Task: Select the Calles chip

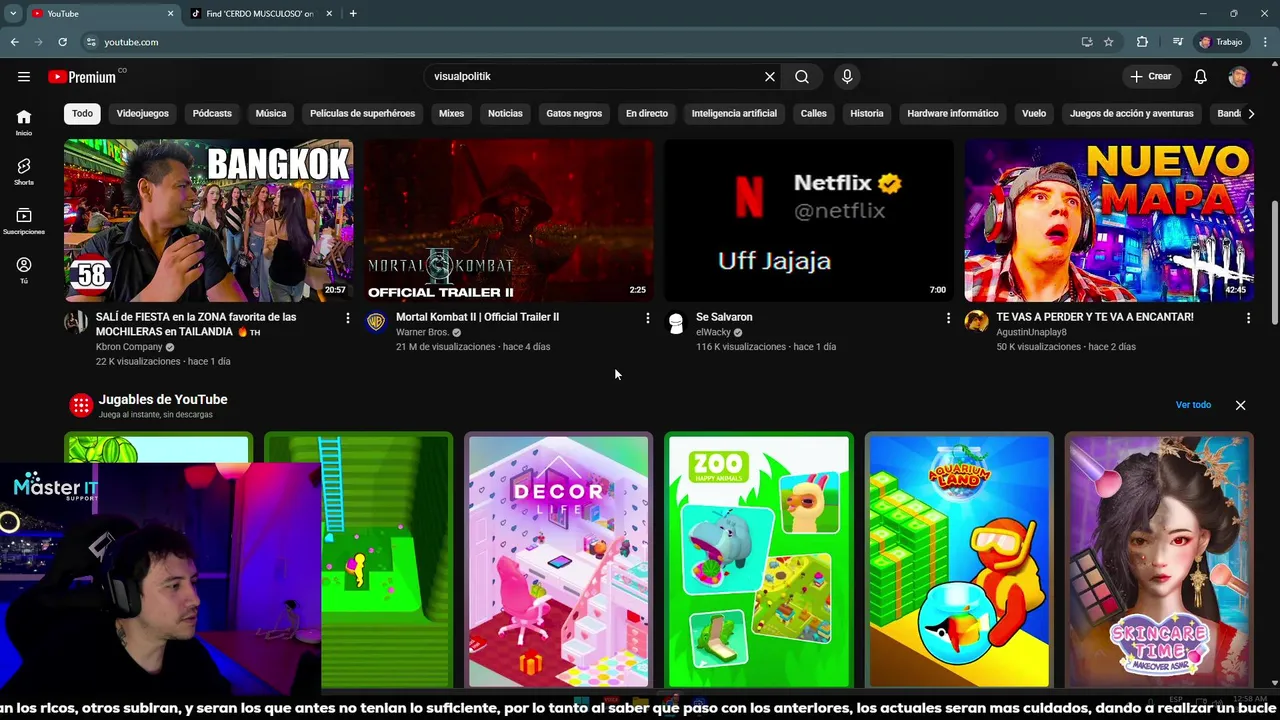Action: [813, 113]
